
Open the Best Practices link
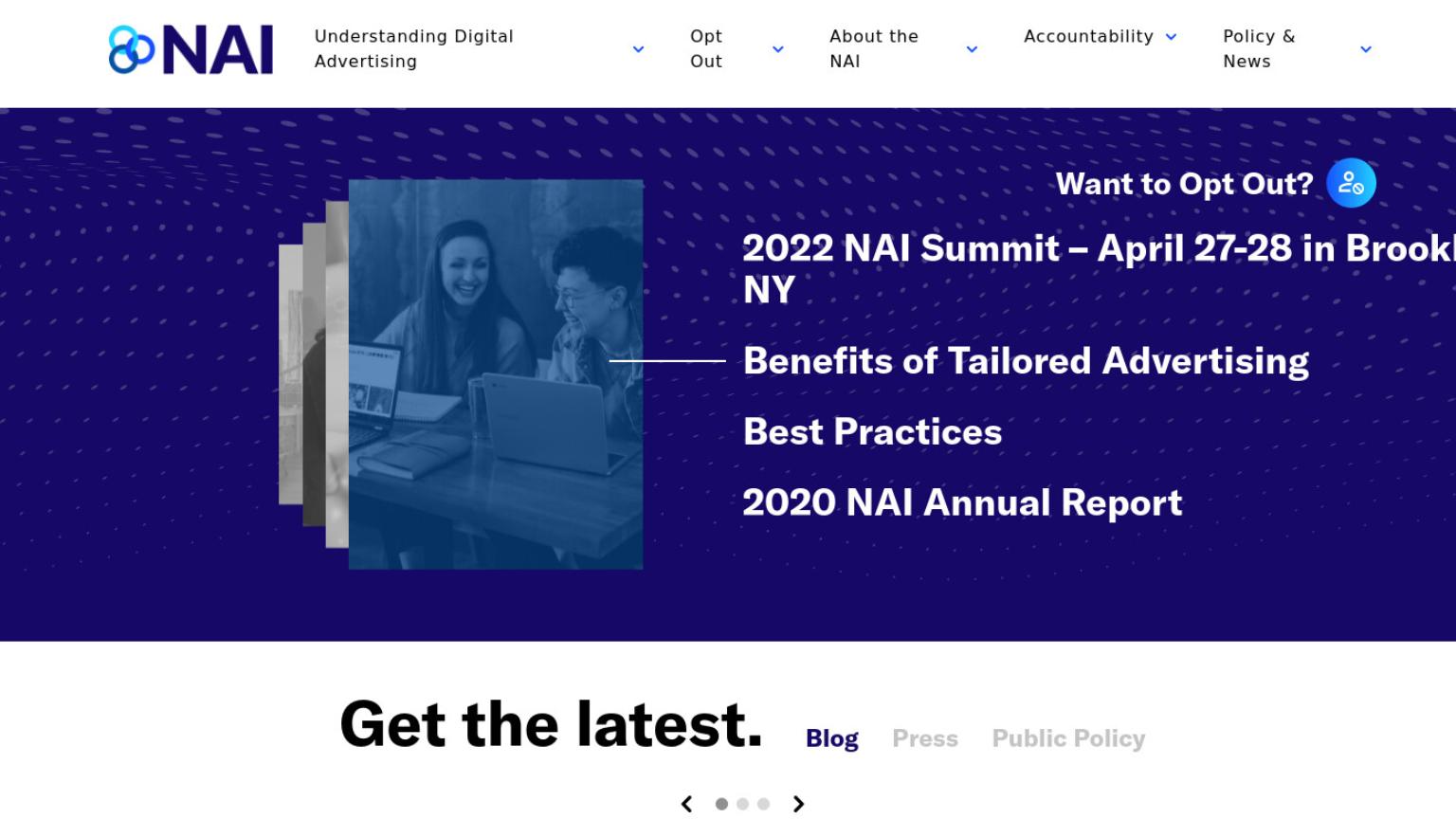(872, 432)
